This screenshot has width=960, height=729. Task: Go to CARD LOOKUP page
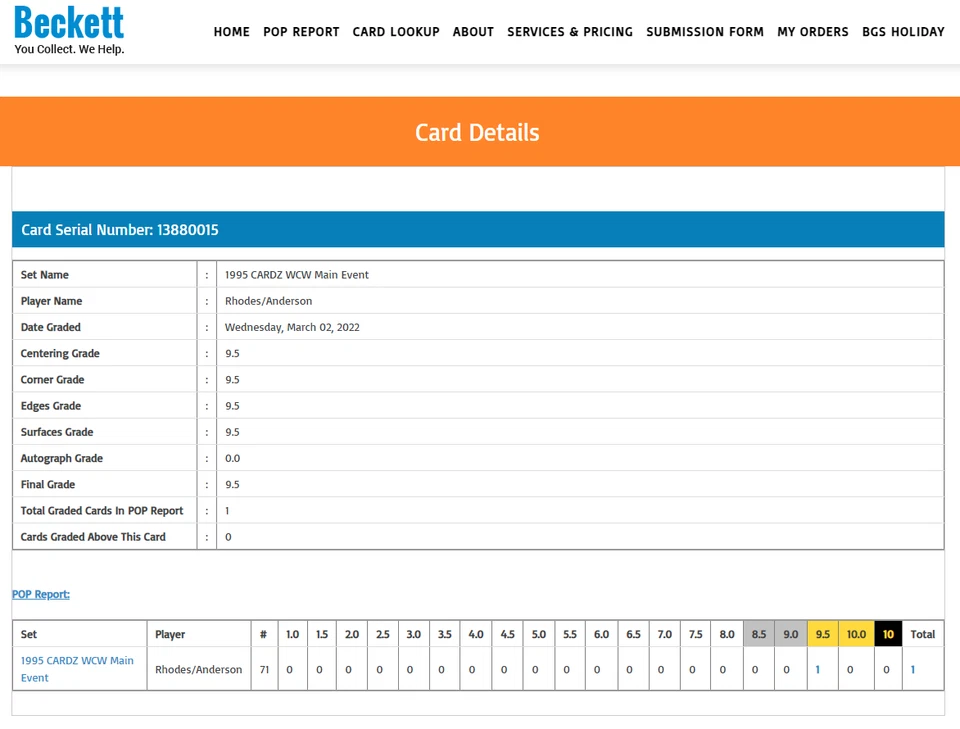tap(396, 32)
